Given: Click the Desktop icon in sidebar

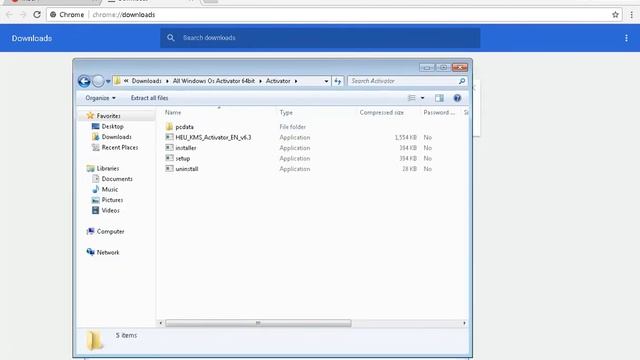Looking at the screenshot, I should point(96,127).
